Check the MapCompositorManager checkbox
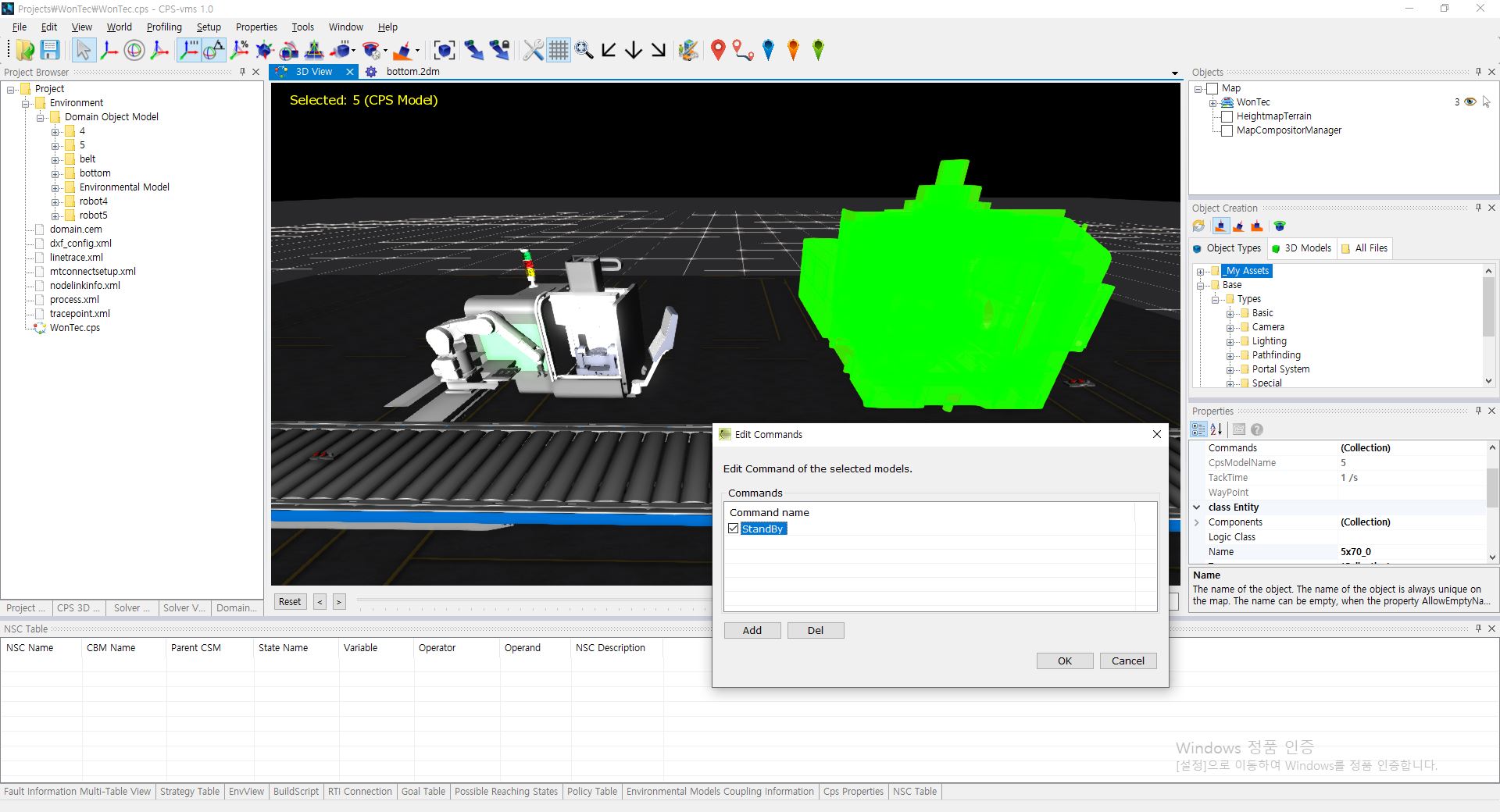 [x=1227, y=130]
